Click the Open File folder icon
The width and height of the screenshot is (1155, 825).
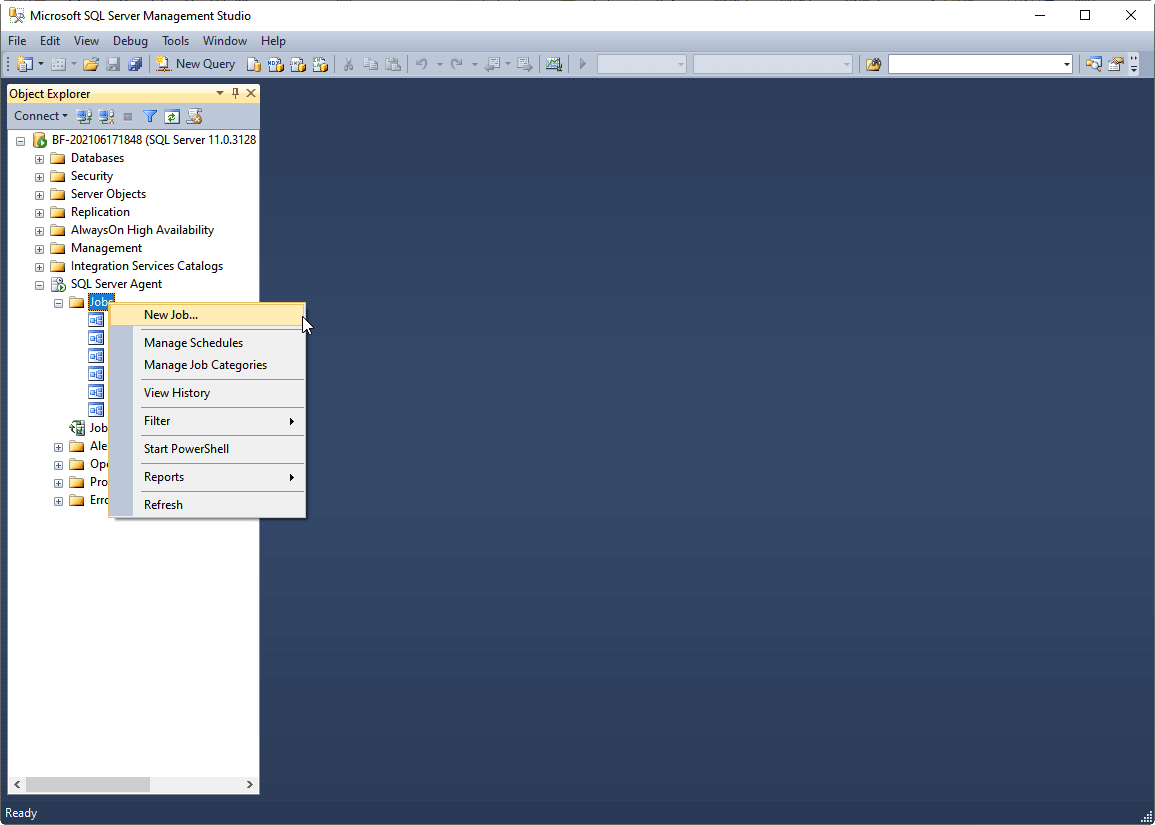91,64
